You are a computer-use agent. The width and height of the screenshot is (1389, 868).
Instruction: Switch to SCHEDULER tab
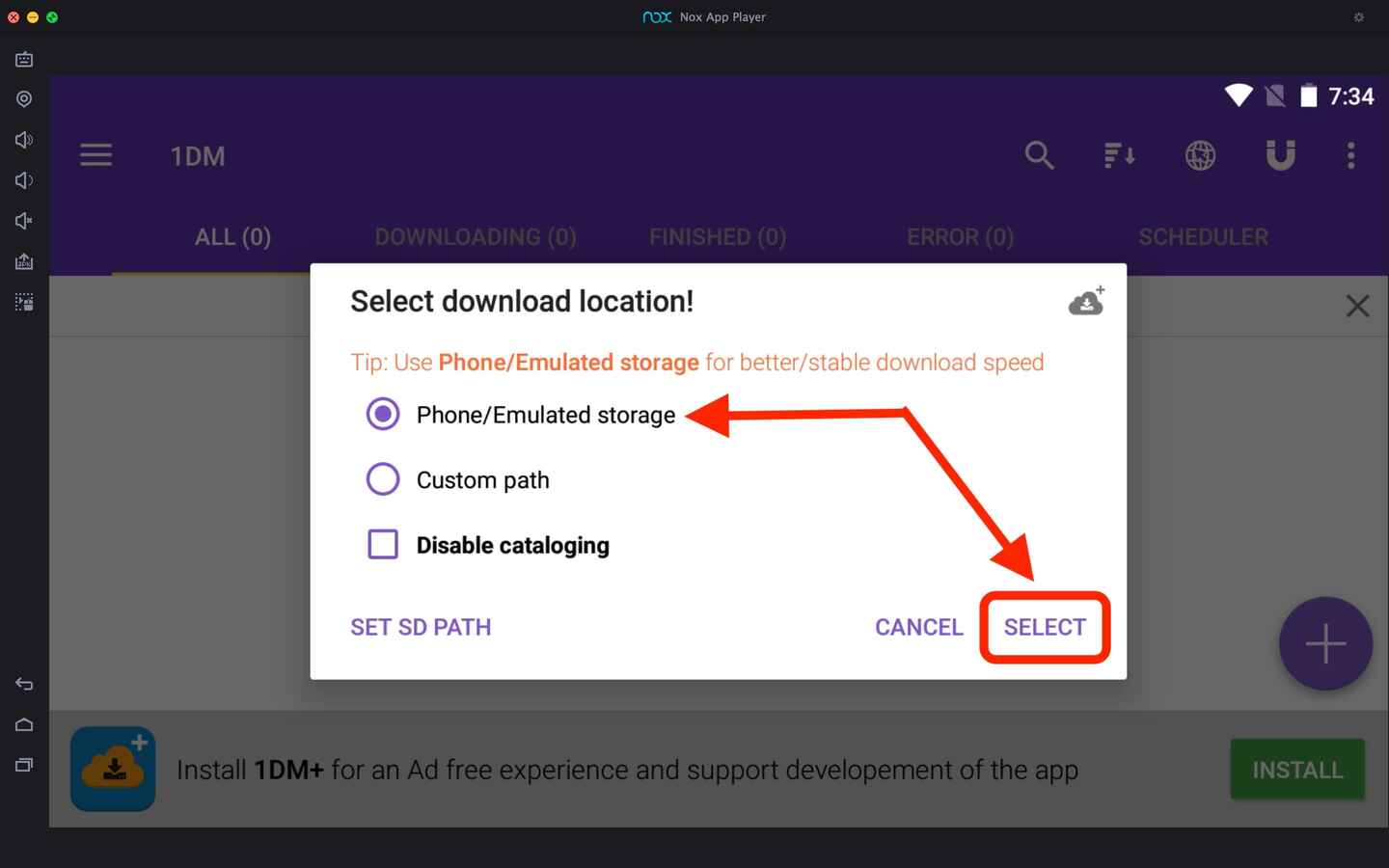1203,237
